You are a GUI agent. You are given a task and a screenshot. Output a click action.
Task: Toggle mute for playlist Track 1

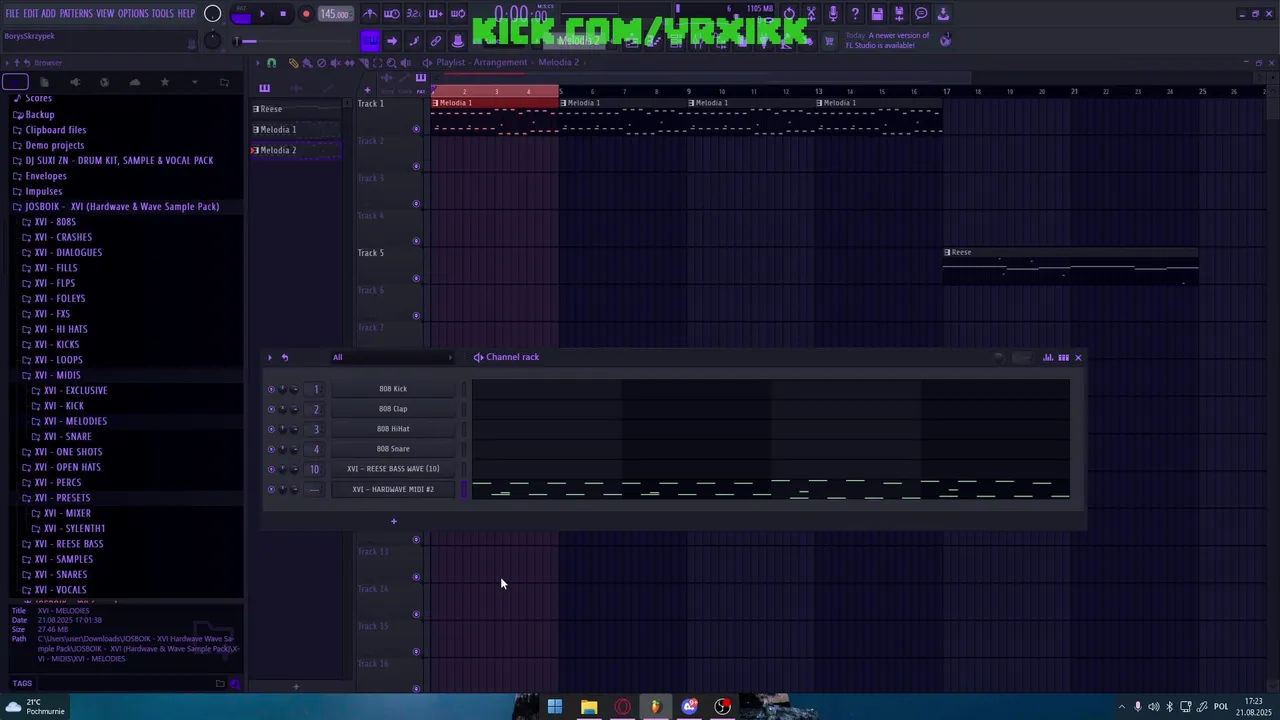(416, 129)
